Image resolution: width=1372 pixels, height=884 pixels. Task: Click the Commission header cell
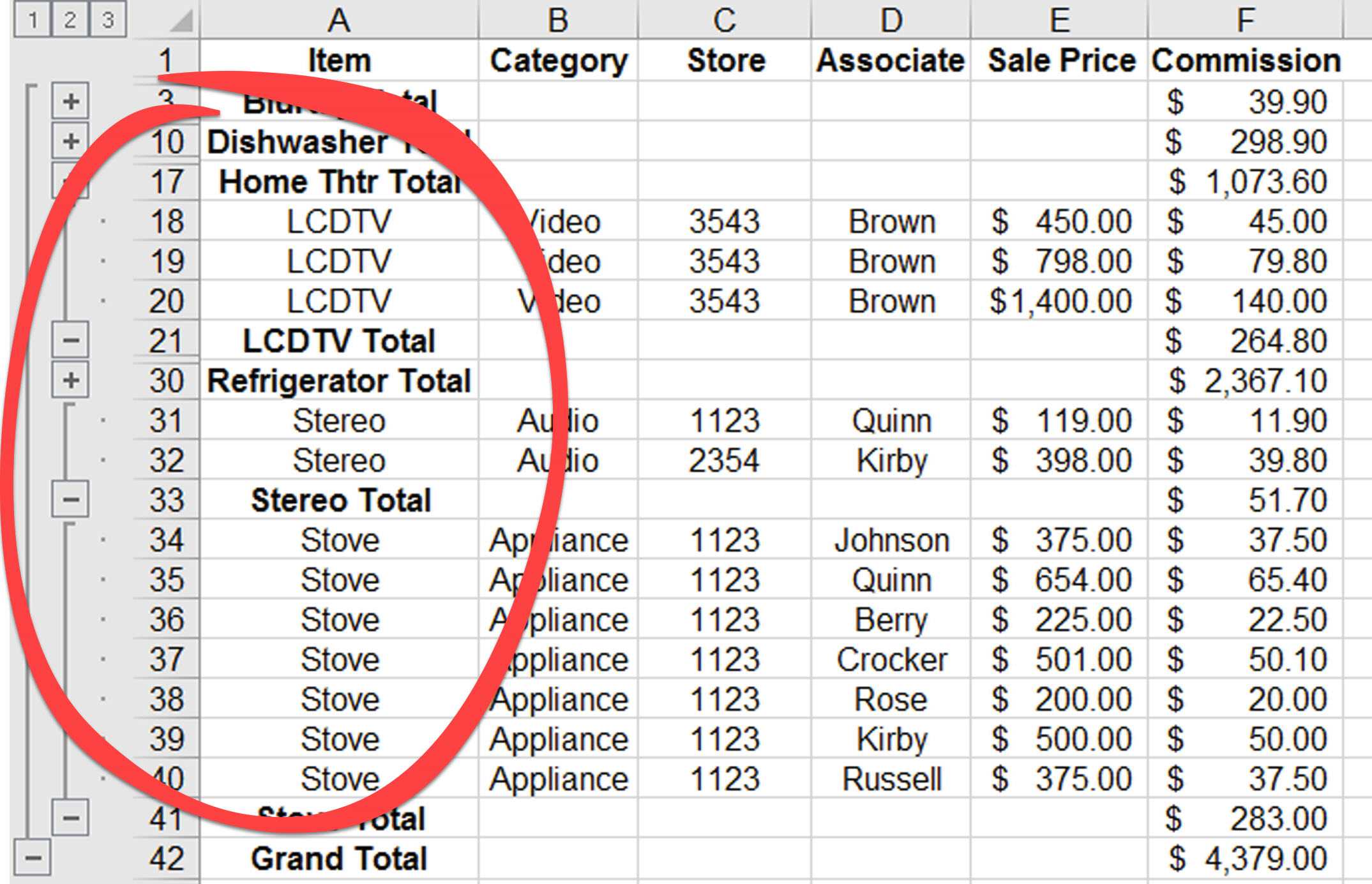(x=1246, y=61)
